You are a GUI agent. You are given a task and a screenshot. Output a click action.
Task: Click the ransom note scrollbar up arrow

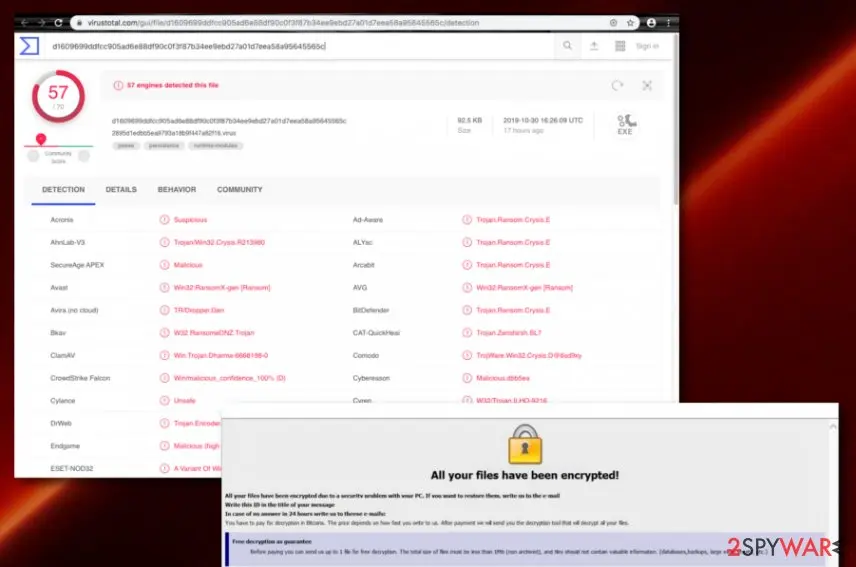(833, 427)
